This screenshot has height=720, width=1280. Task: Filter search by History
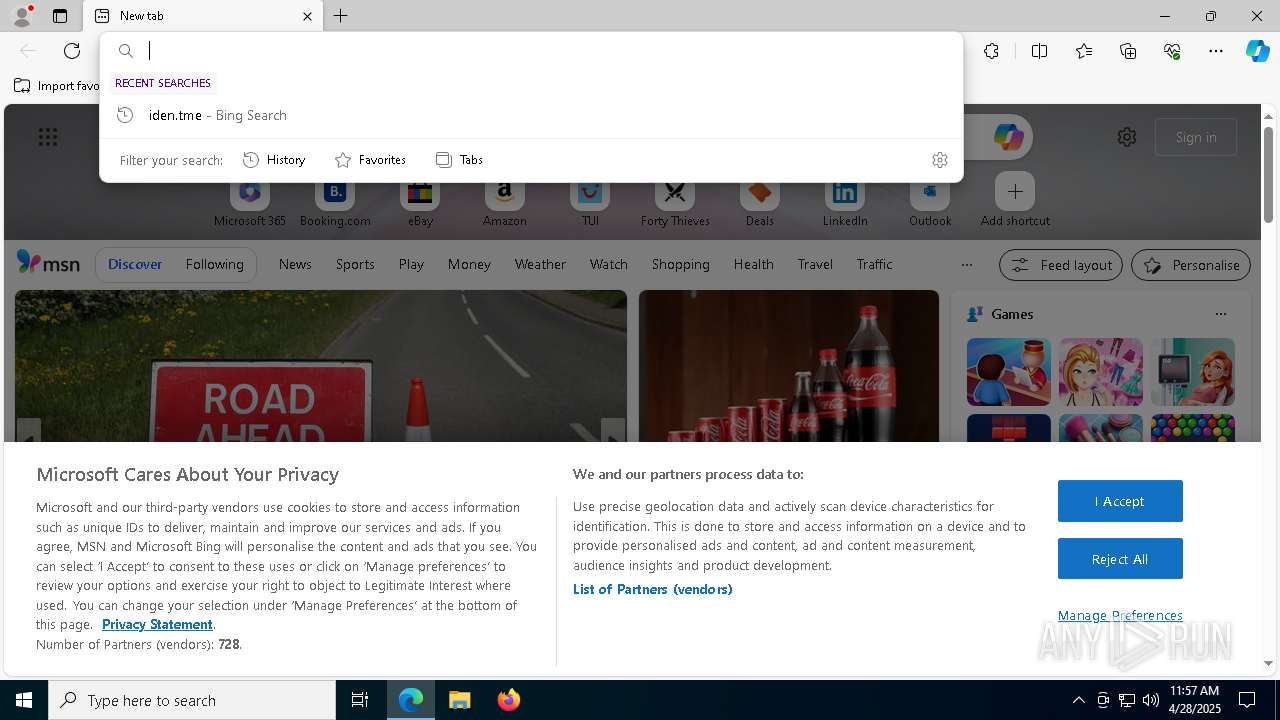click(274, 160)
